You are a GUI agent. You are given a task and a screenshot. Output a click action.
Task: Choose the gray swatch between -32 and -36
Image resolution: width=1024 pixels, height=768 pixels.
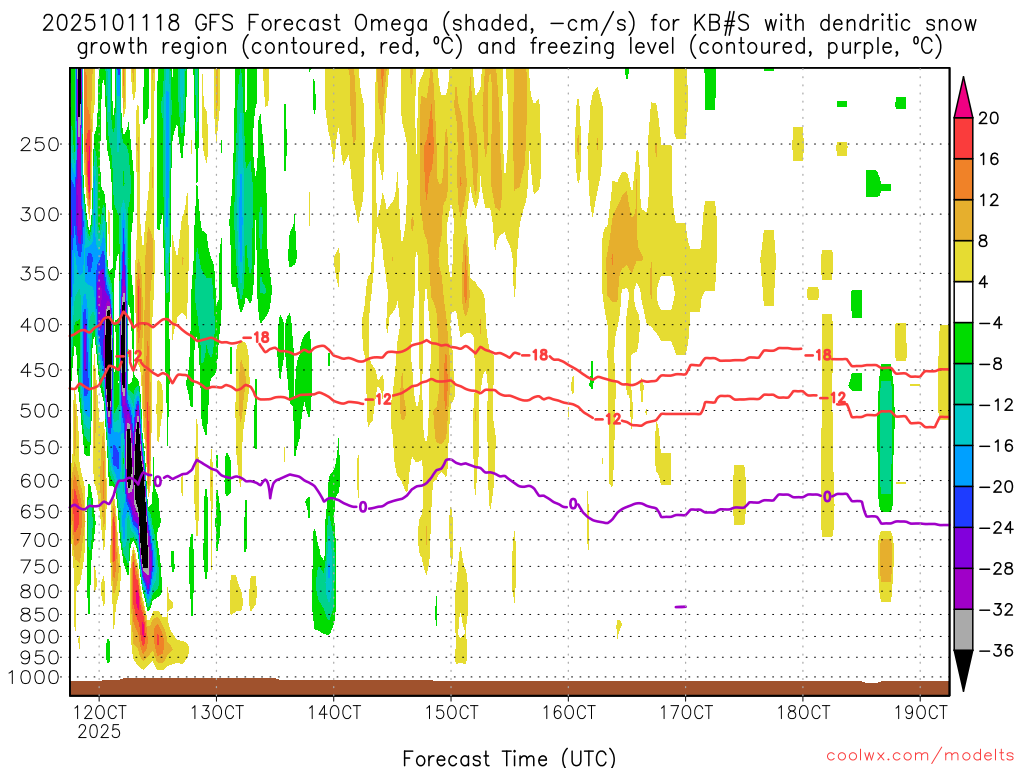pos(965,629)
